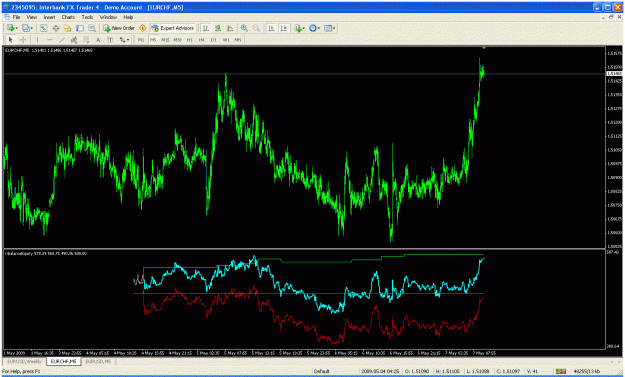625x377 pixels.
Task: Switch to the EURUSD,M5 chart tab
Action: tap(98, 361)
